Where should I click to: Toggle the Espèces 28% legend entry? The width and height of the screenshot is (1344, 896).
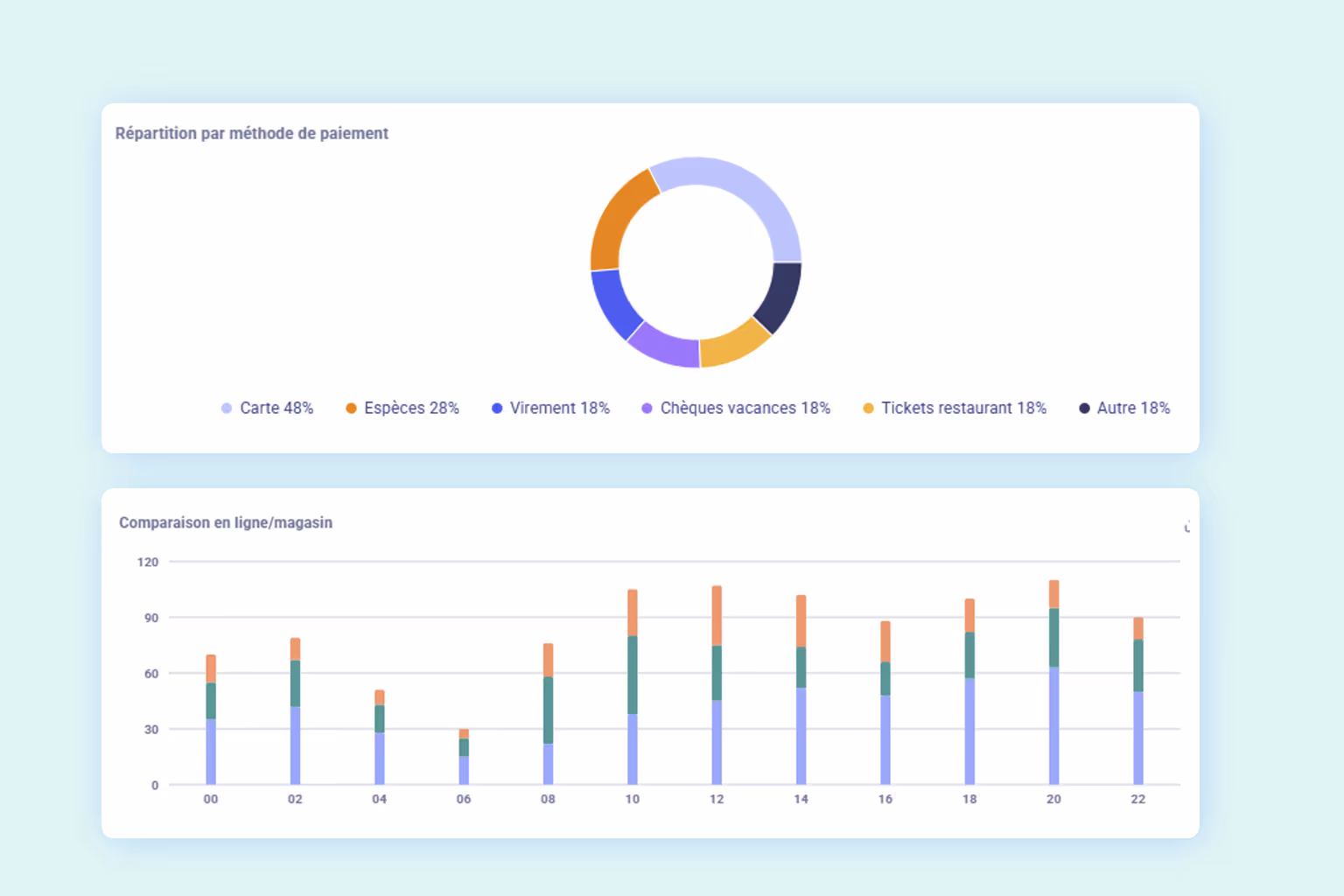point(402,408)
